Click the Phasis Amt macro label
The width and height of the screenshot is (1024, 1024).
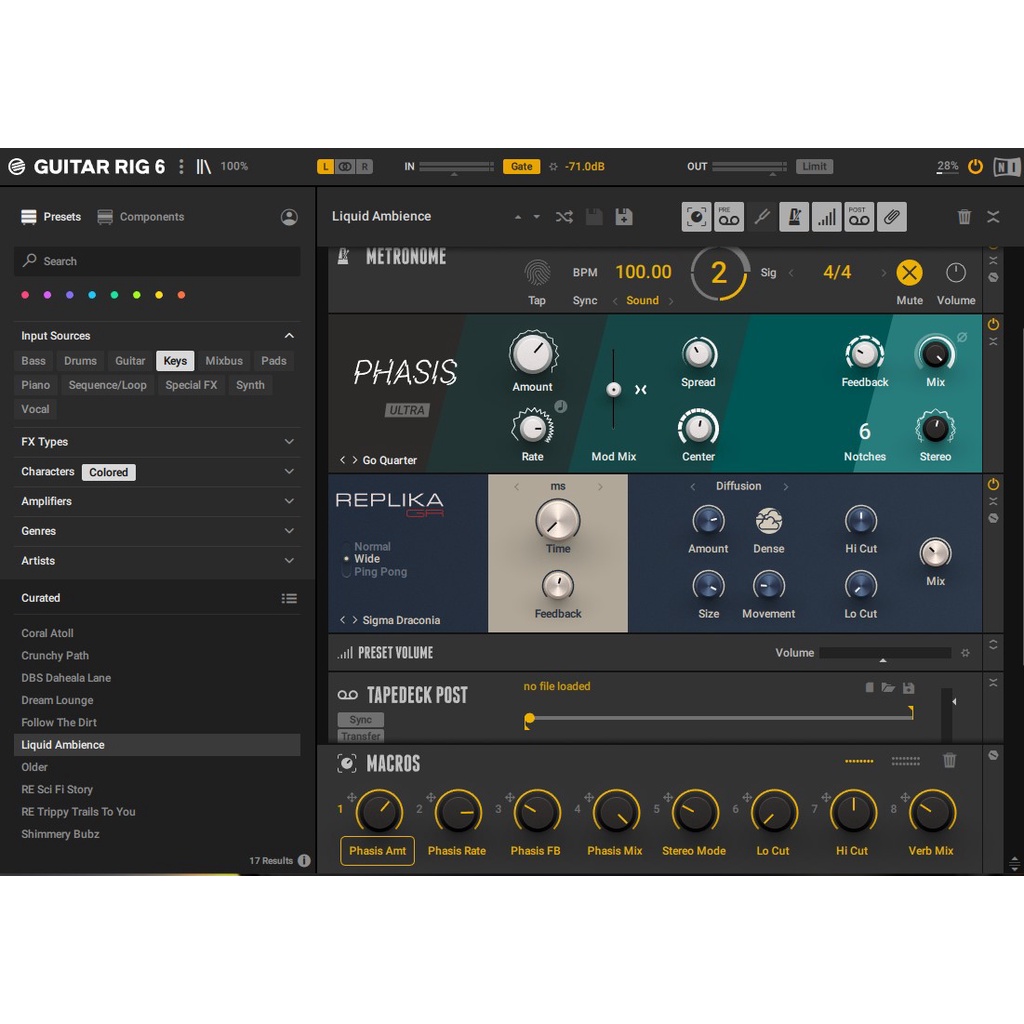(x=377, y=851)
